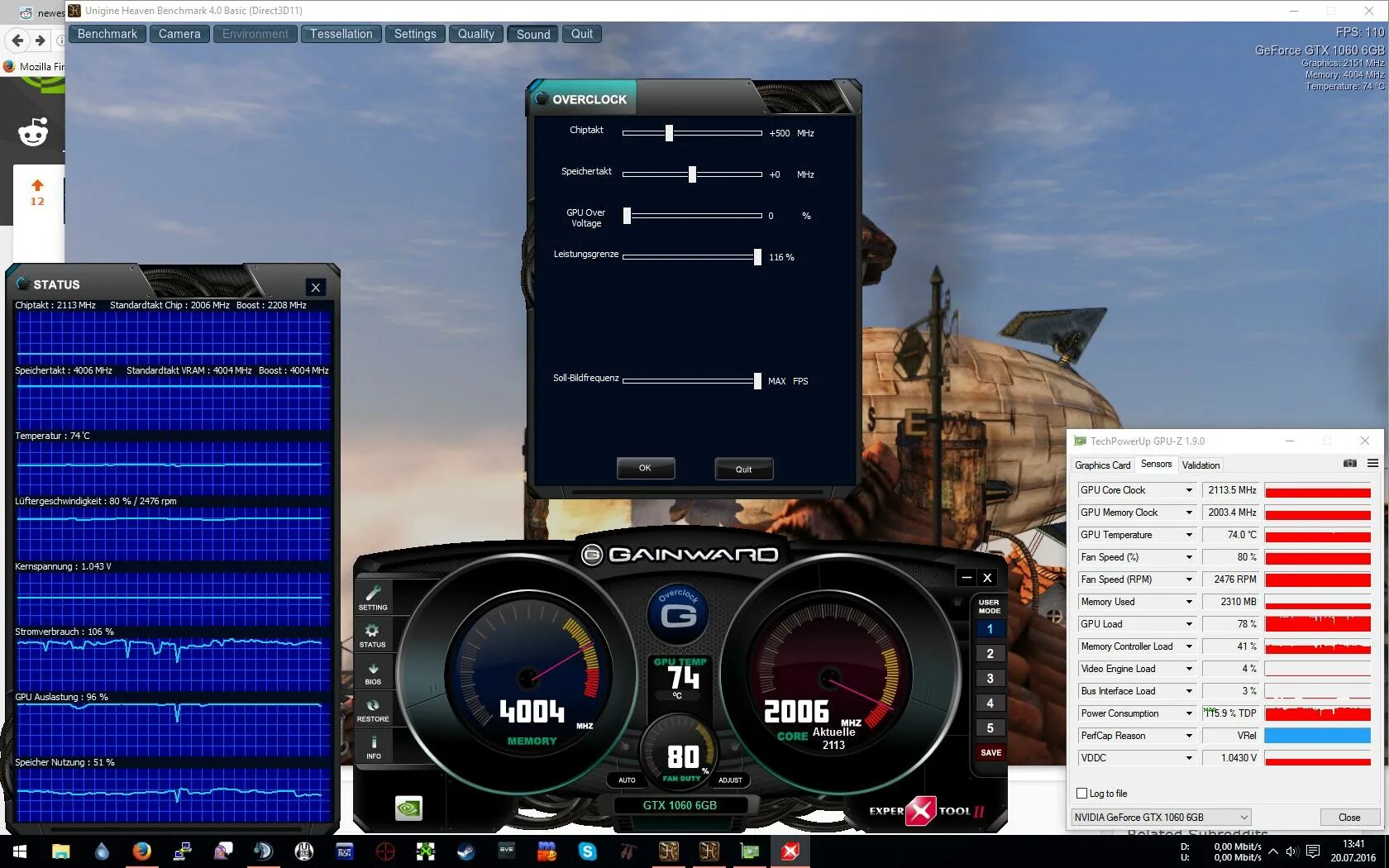This screenshot has height=868, width=1389.
Task: Open PerfCap Reason sensor dropdown
Action: click(1189, 736)
